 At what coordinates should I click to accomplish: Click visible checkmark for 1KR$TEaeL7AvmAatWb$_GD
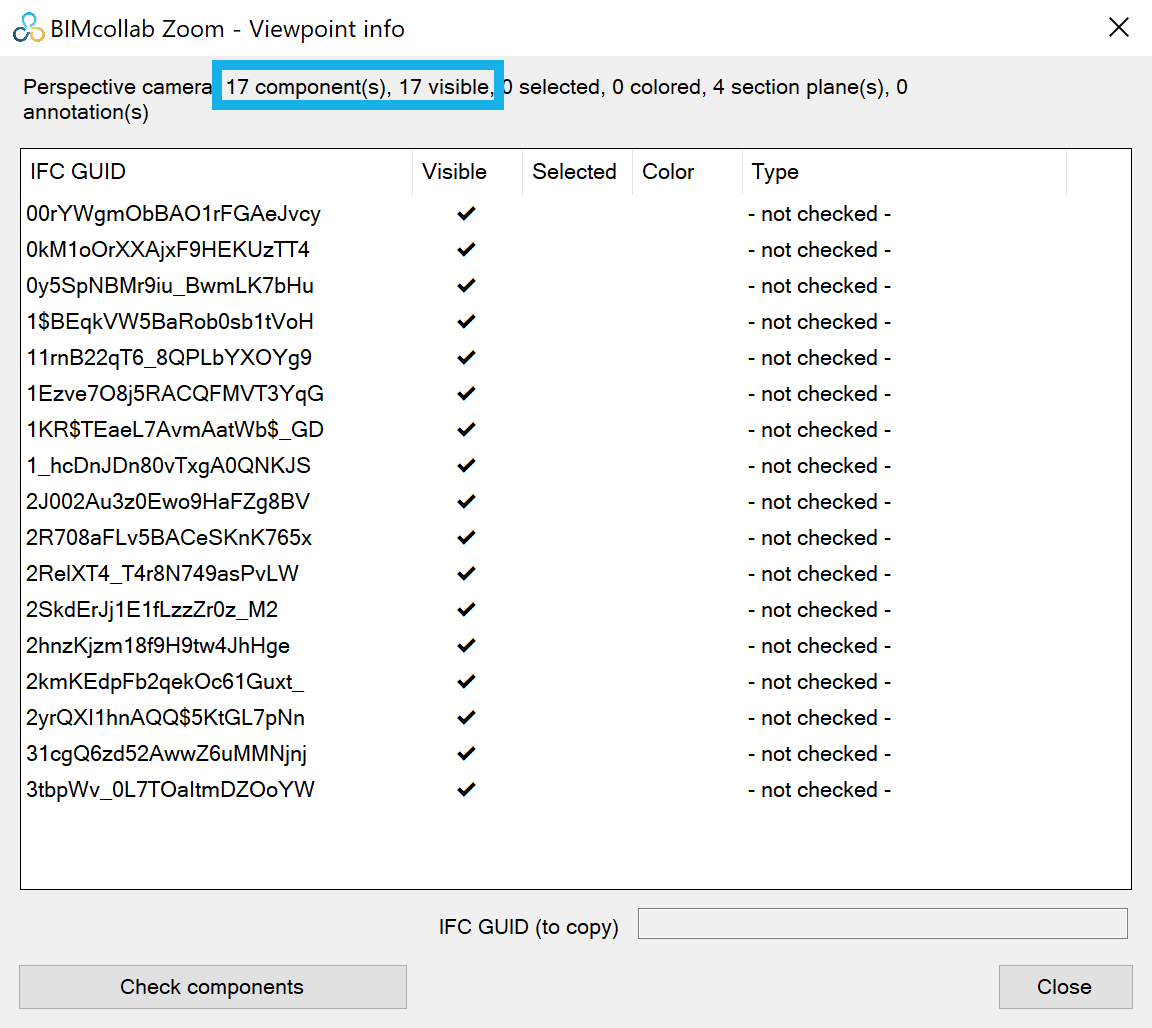click(467, 430)
